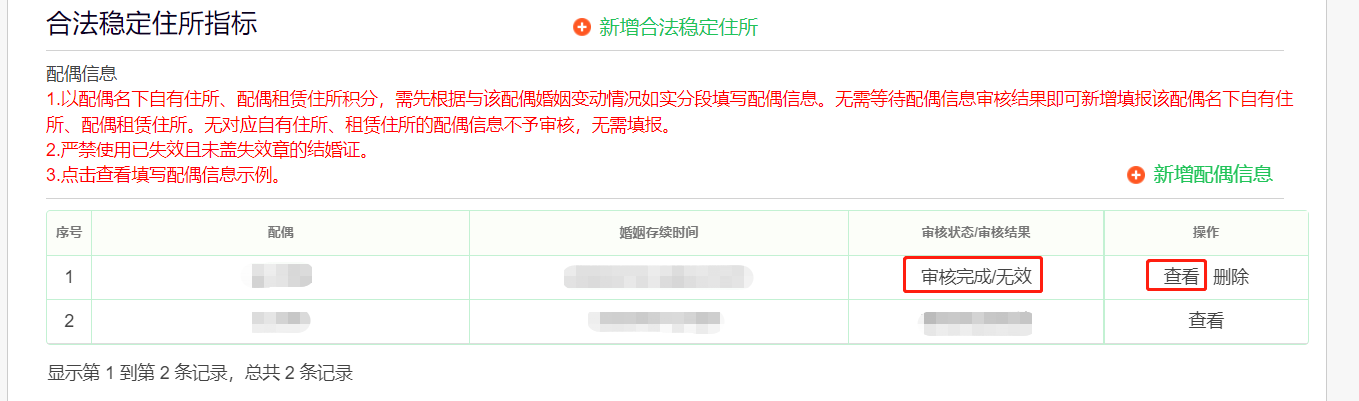
Task: Select the 序号 column header
Action: [69, 232]
